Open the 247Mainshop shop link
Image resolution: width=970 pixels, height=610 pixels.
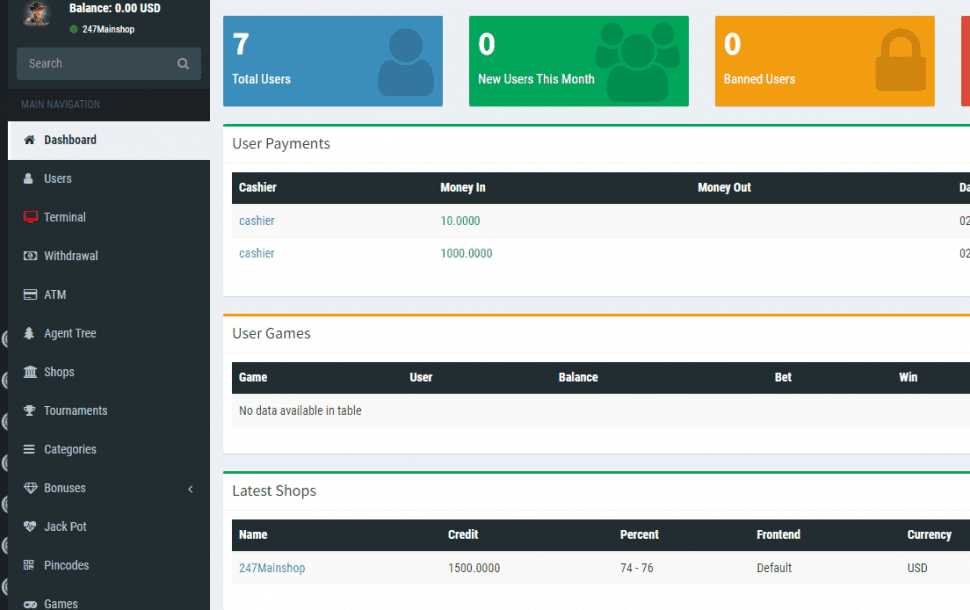pos(272,568)
